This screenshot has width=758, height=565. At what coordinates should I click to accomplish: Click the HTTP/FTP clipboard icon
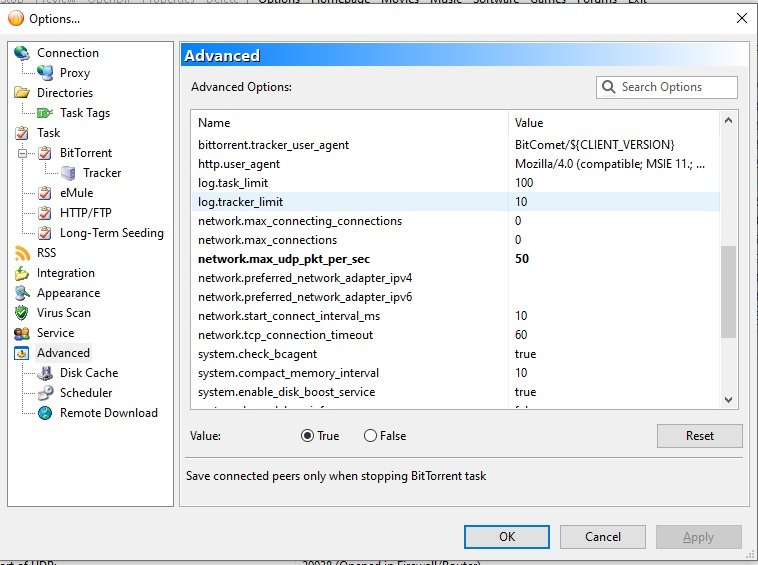coord(45,213)
